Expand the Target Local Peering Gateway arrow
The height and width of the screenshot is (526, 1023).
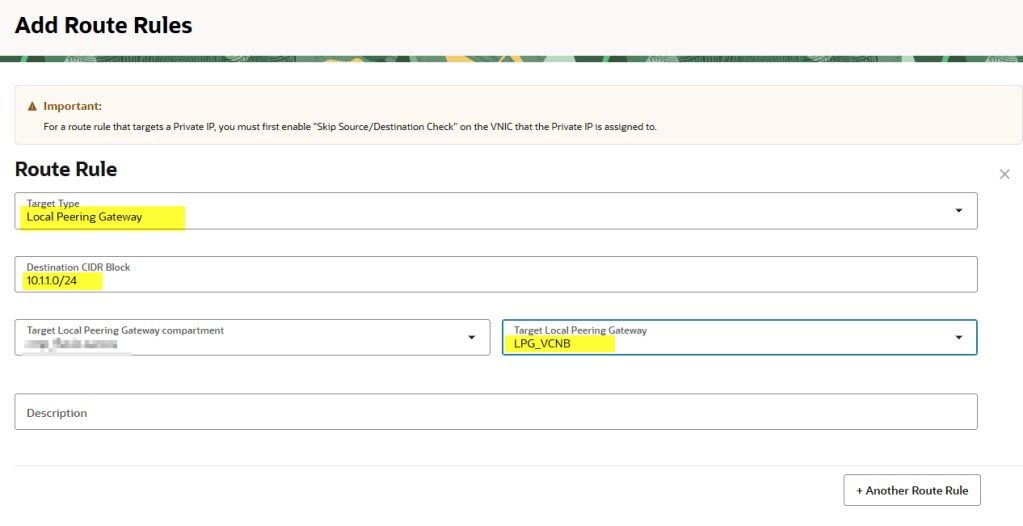click(x=958, y=338)
